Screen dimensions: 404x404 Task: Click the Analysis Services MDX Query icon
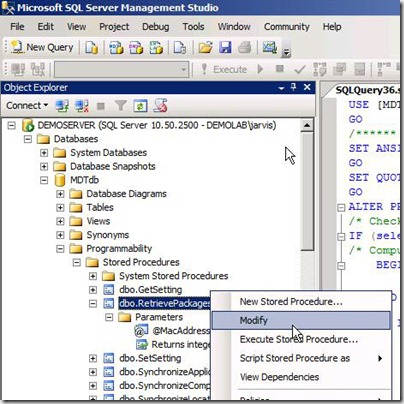point(116,47)
